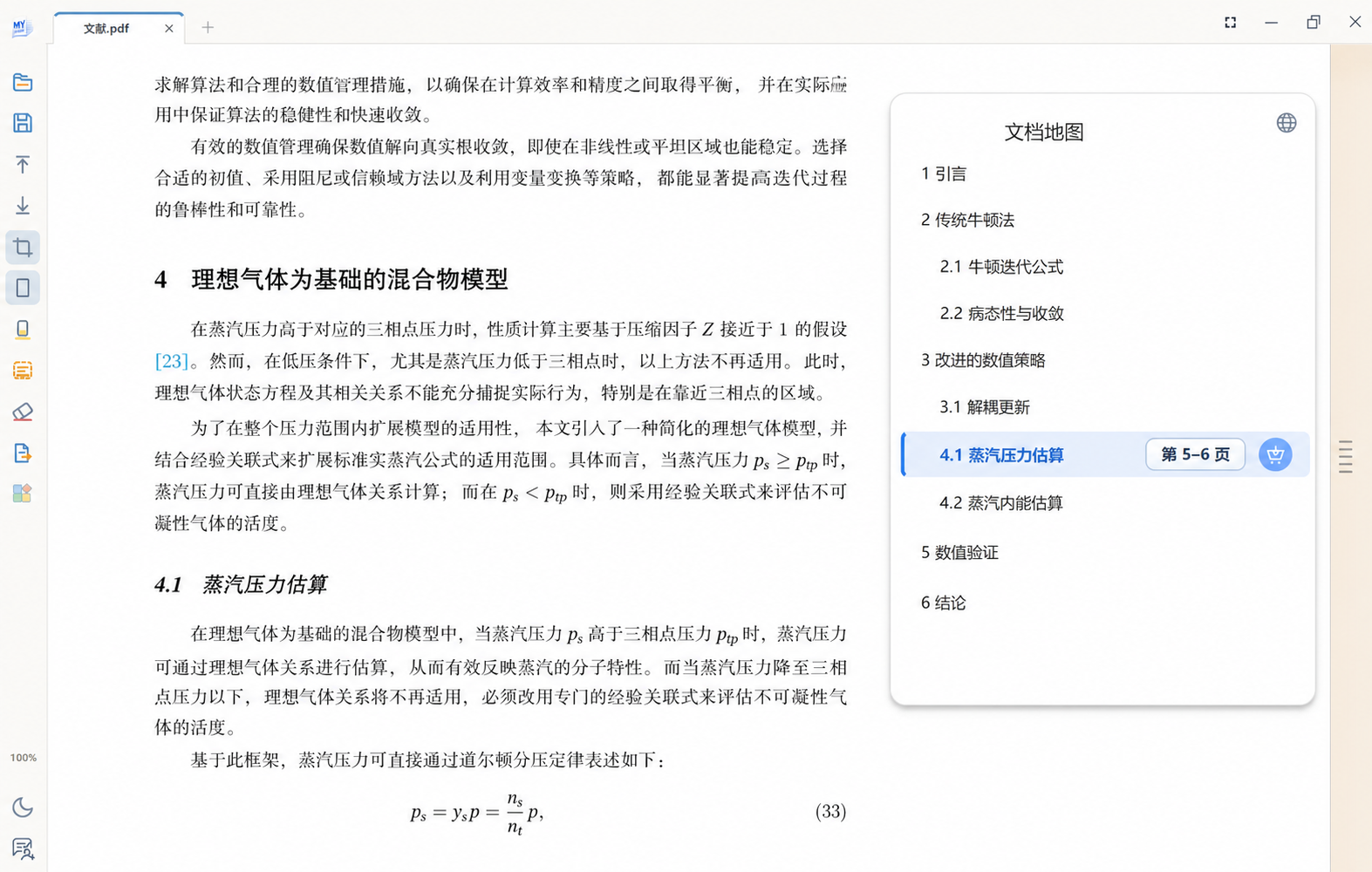Image resolution: width=1372 pixels, height=872 pixels.
Task: Open the feedback chat icon
Action: click(23, 848)
